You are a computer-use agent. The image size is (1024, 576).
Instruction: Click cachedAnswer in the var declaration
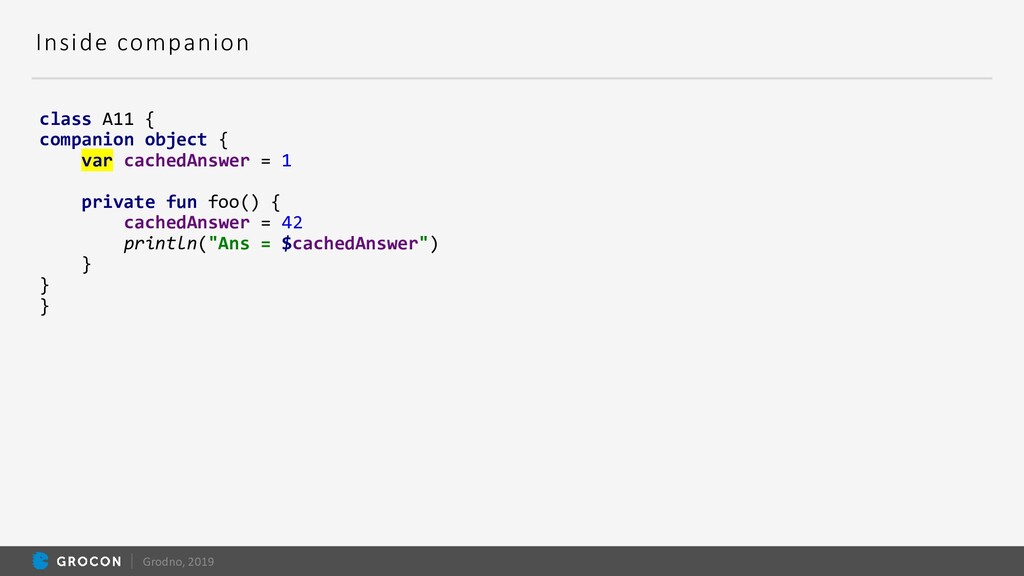click(187, 161)
